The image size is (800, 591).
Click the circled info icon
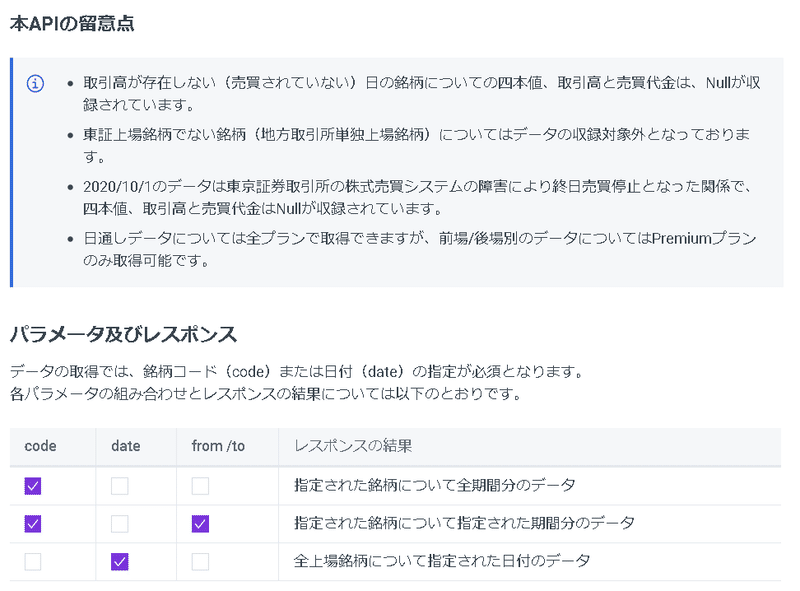35,84
